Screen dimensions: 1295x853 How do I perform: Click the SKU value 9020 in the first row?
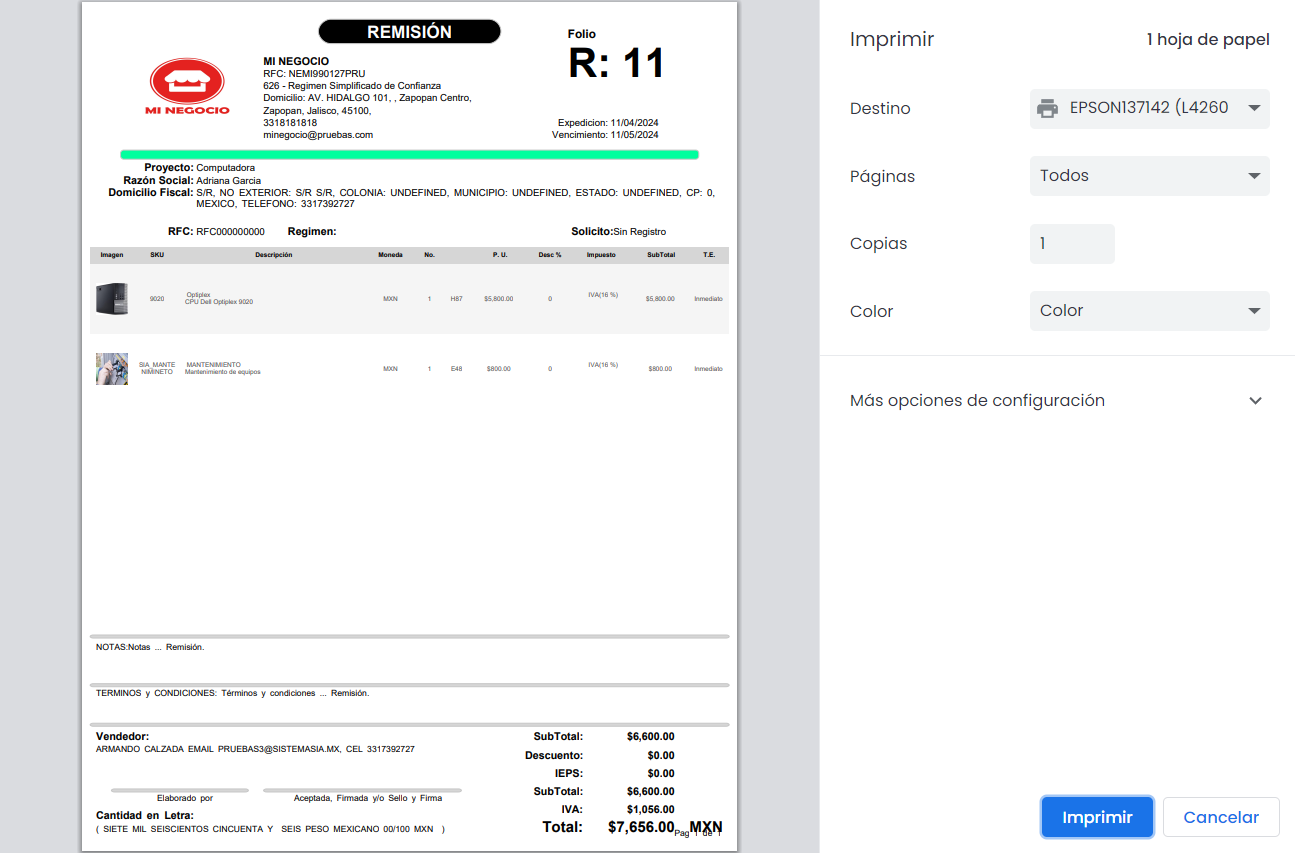coord(157,299)
